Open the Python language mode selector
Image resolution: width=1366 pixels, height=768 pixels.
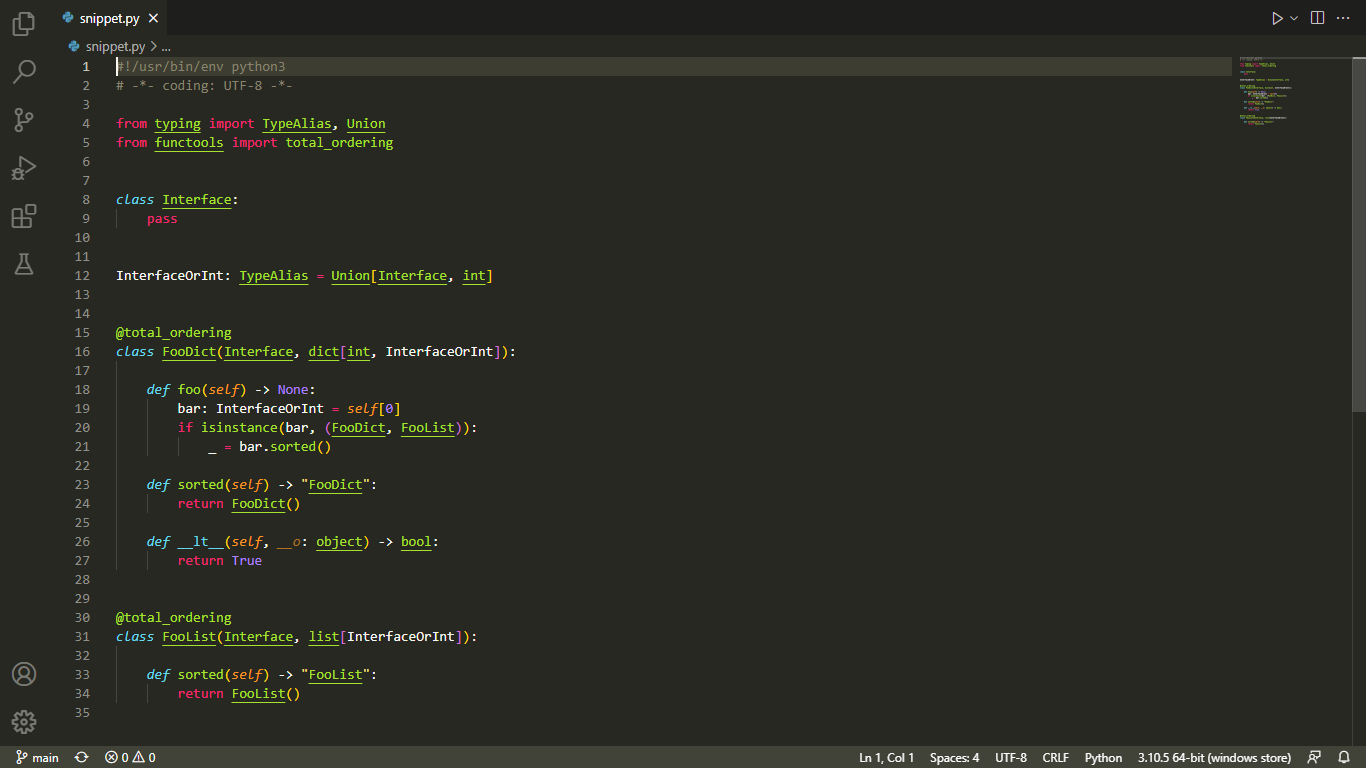[x=1103, y=757]
